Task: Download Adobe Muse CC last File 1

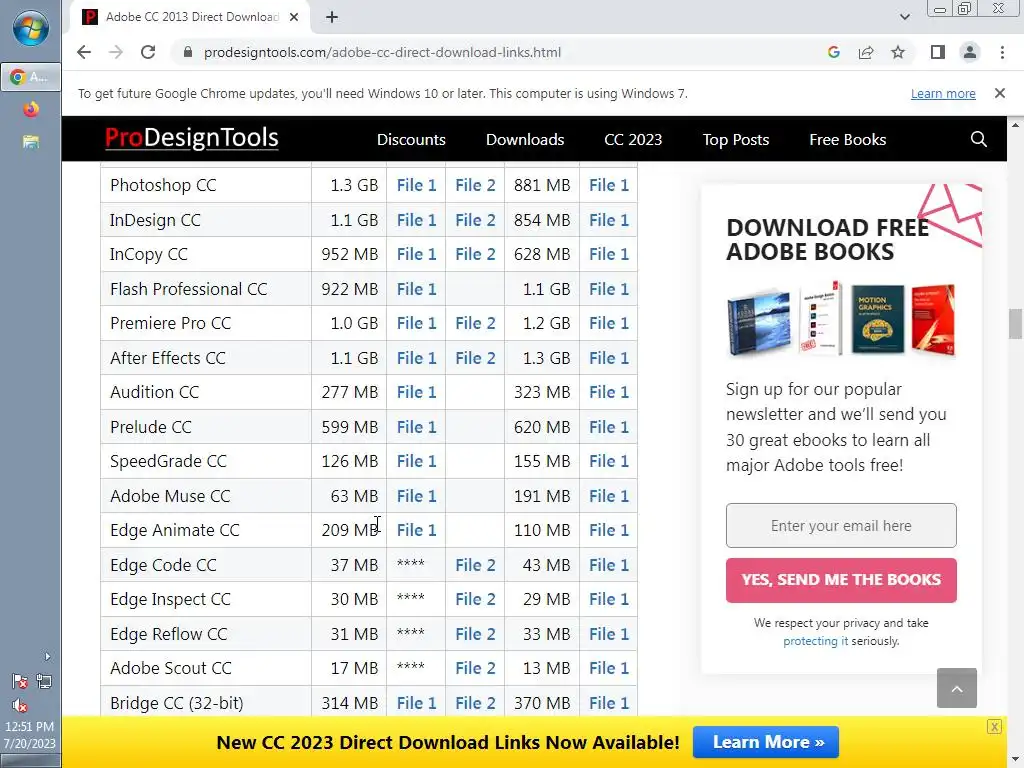Action: (x=609, y=496)
